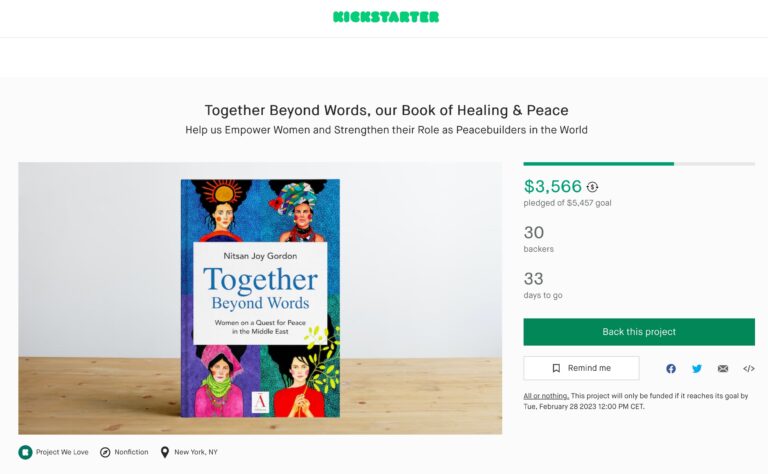
Task: Click the book cover project image
Action: tap(260, 298)
